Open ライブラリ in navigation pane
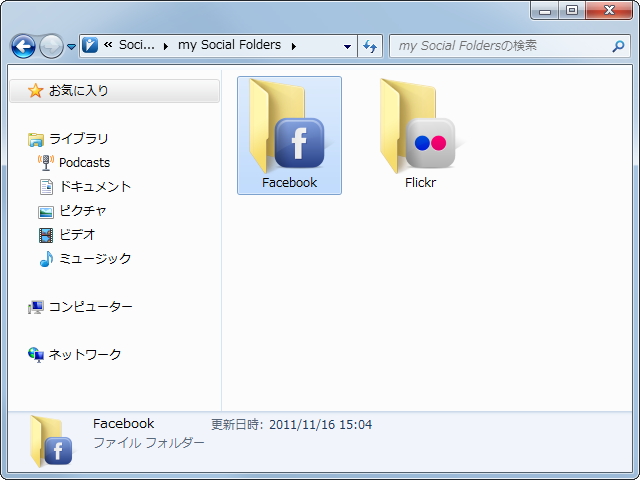The image size is (640, 480). pos(79,139)
